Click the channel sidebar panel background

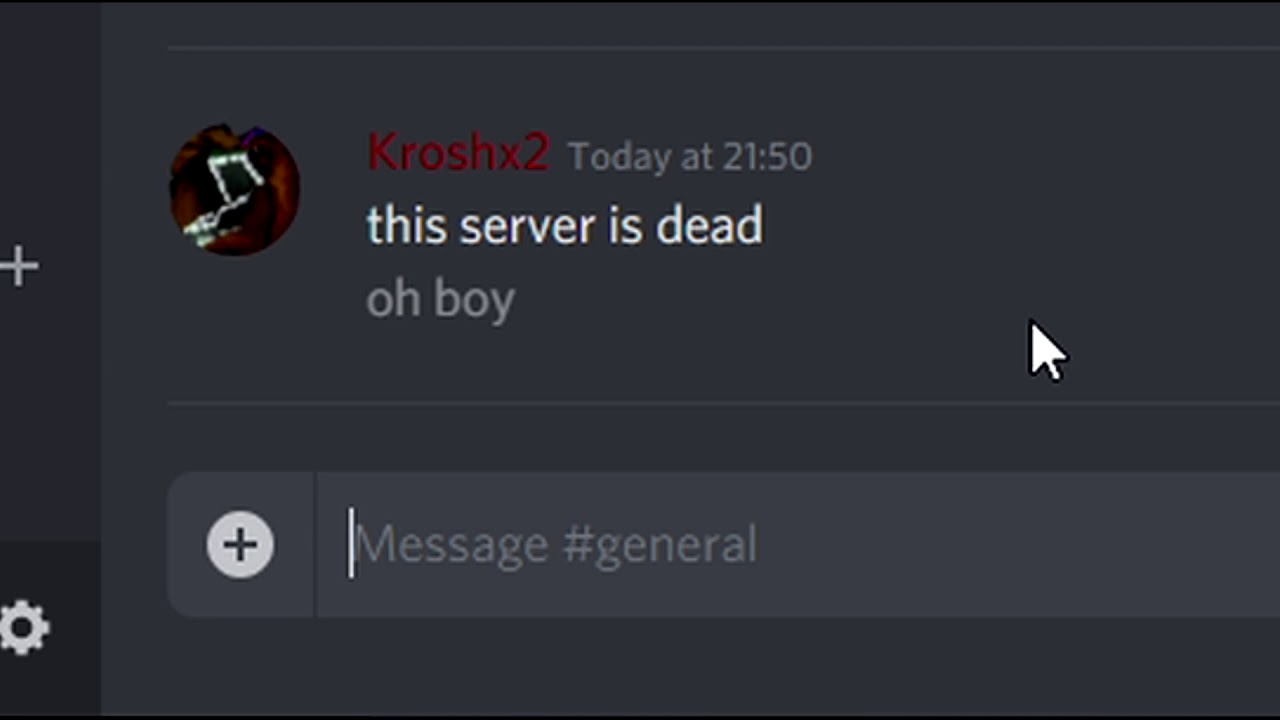click(x=50, y=400)
